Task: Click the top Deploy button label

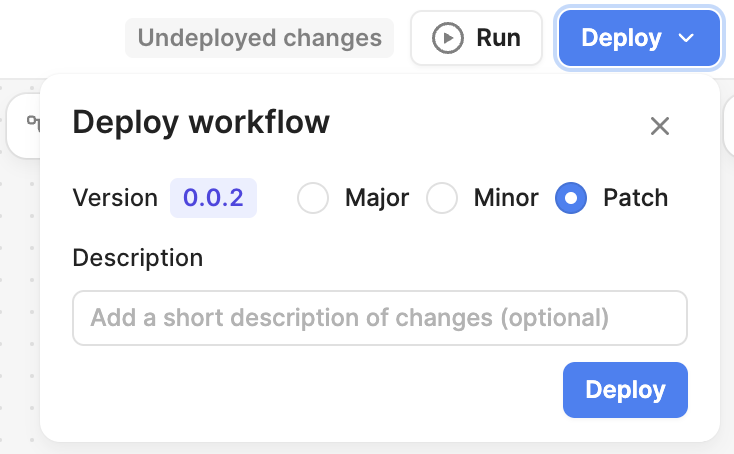Action: pos(621,39)
